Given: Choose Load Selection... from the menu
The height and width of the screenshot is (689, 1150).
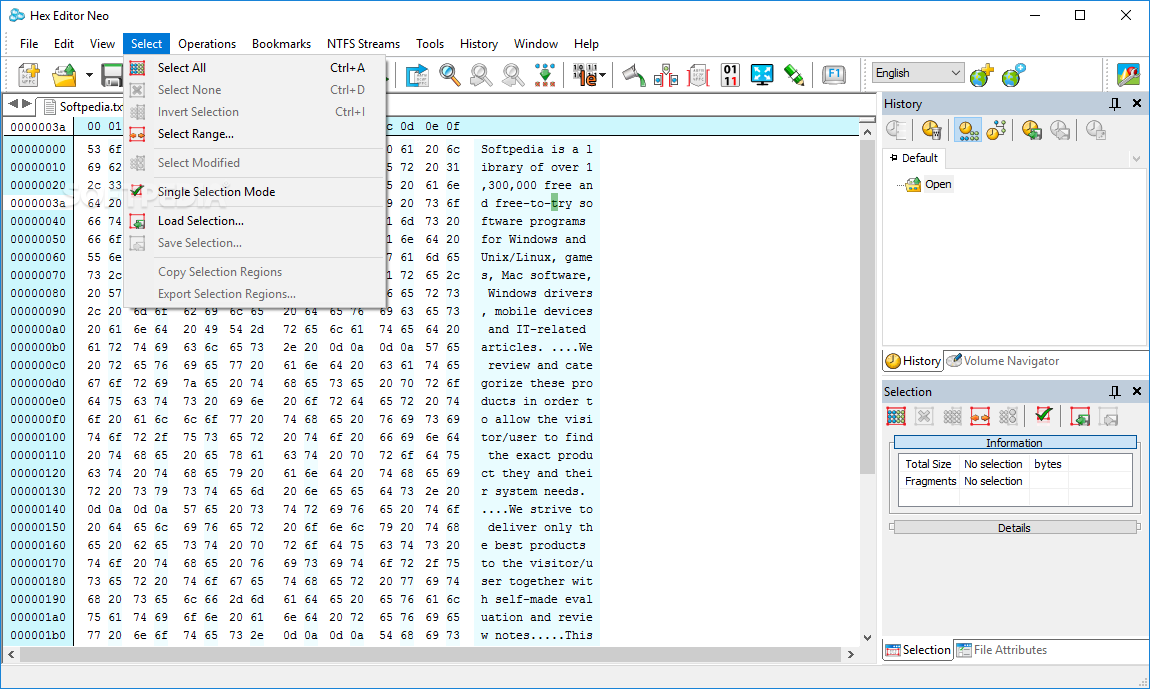Looking at the screenshot, I should click(255, 221).
